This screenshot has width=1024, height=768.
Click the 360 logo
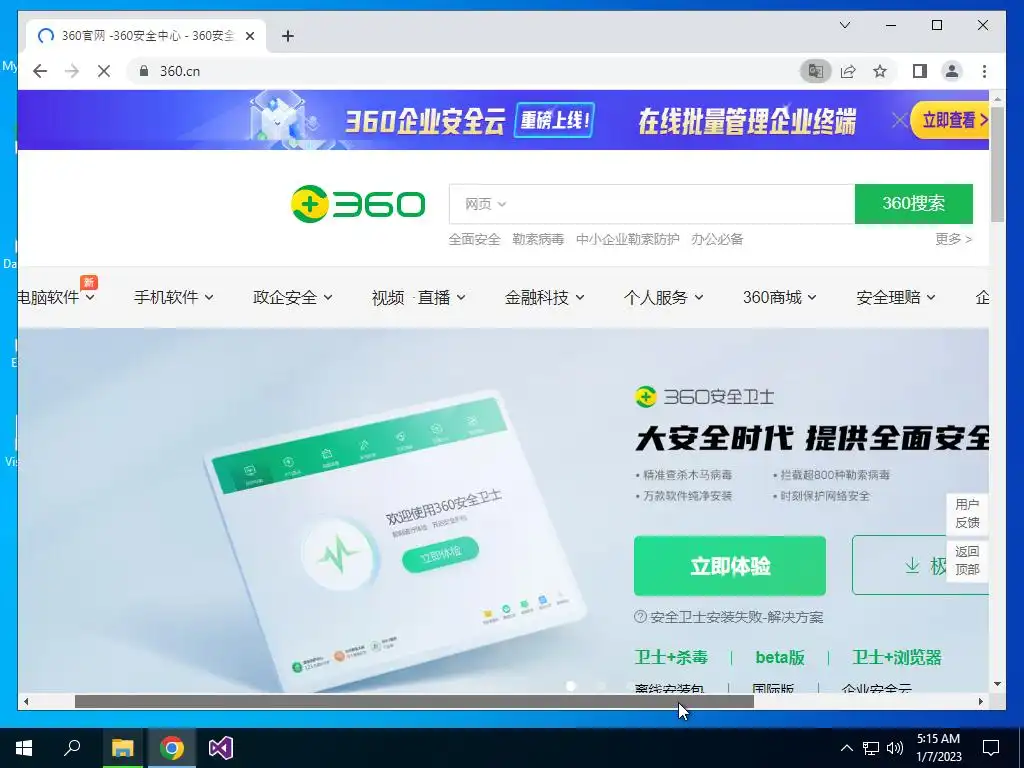tap(358, 204)
